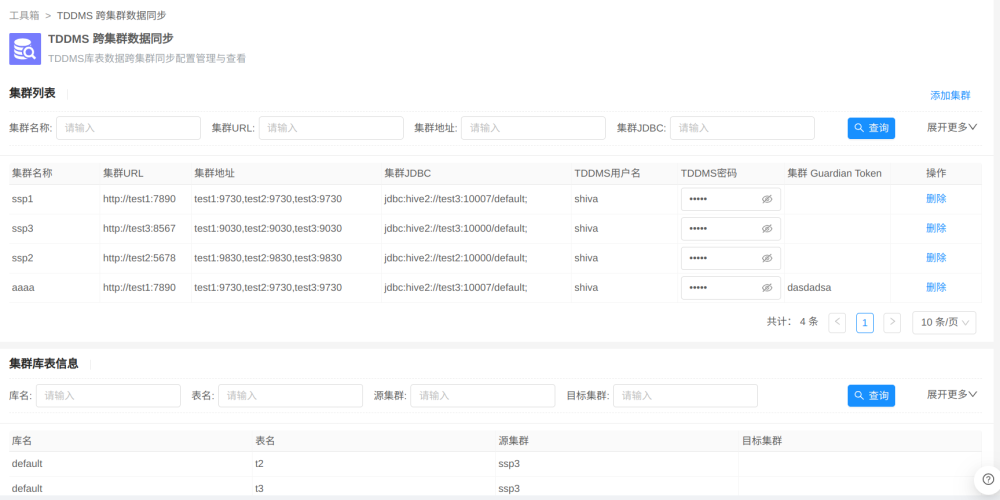The image size is (1000, 500).
Task: Click the t3 table name cell
Action: tap(260, 489)
